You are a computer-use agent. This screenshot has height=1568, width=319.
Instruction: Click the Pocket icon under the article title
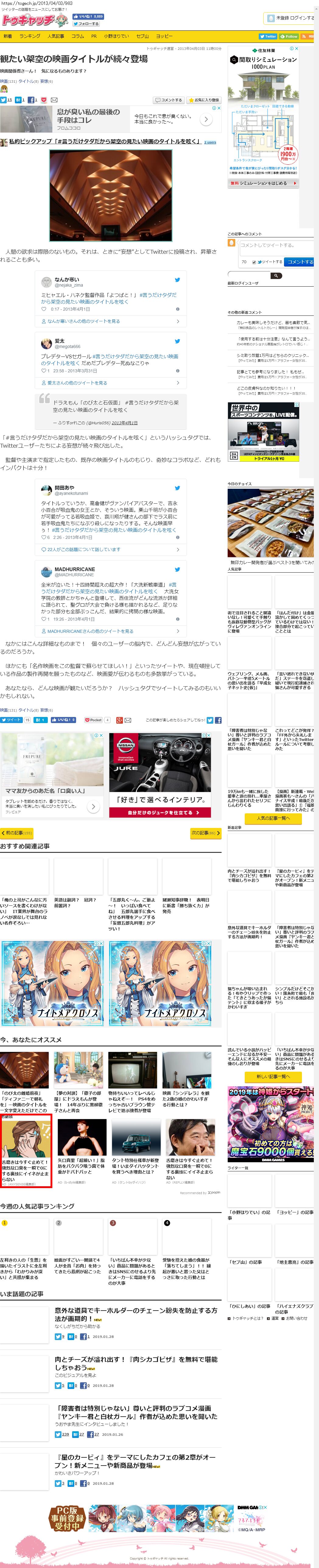[x=44, y=100]
